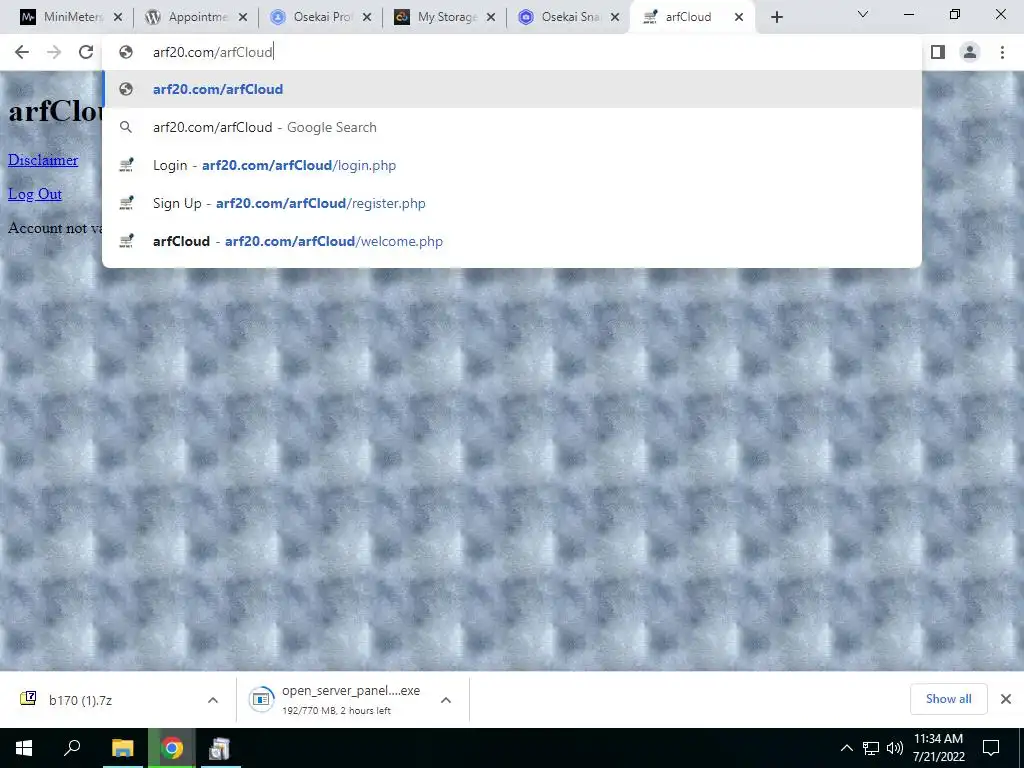Go back to the previous page
This screenshot has width=1024, height=768.
point(22,52)
